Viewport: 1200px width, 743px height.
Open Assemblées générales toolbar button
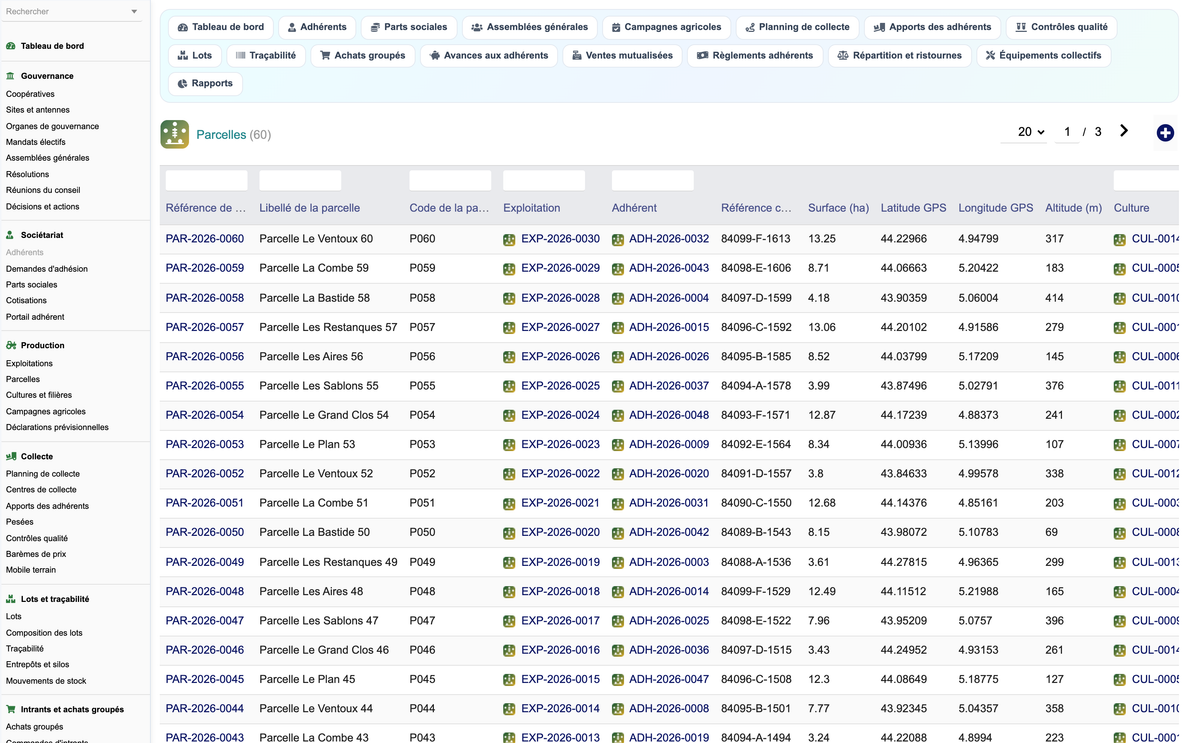pyautogui.click(x=529, y=27)
